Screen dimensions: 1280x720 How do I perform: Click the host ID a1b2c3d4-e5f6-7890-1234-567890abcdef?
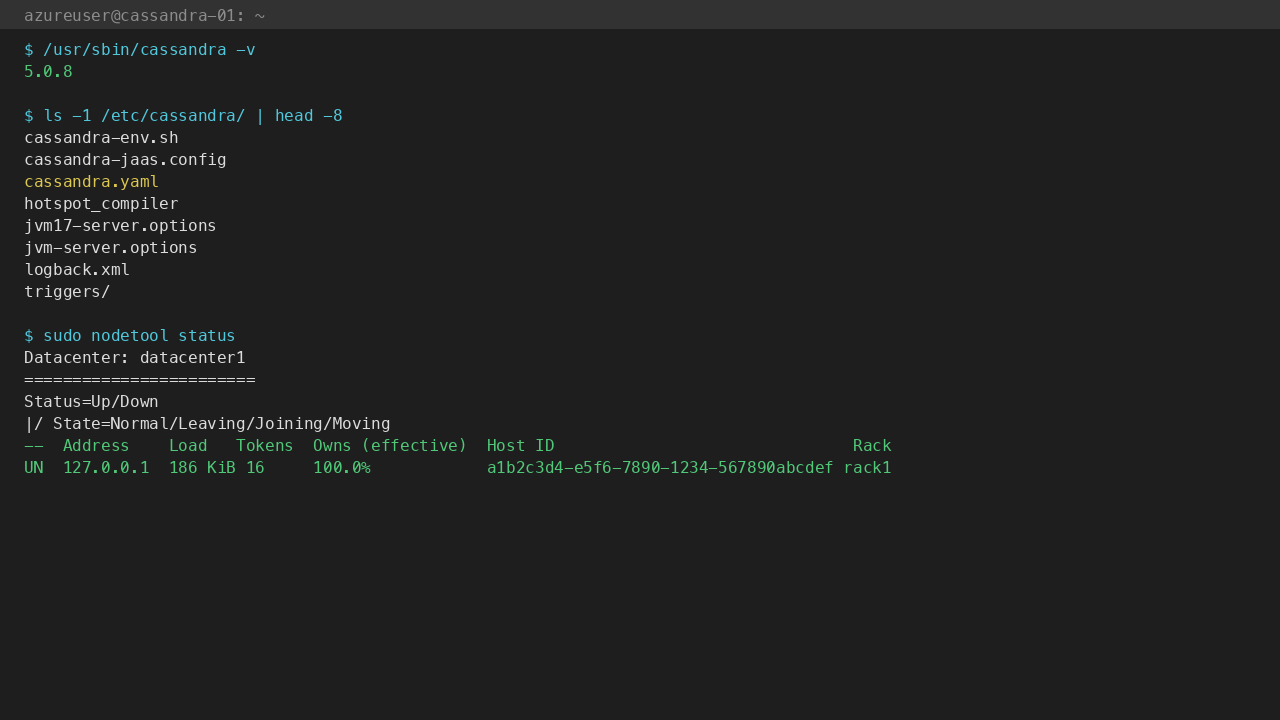pyautogui.click(x=660, y=468)
